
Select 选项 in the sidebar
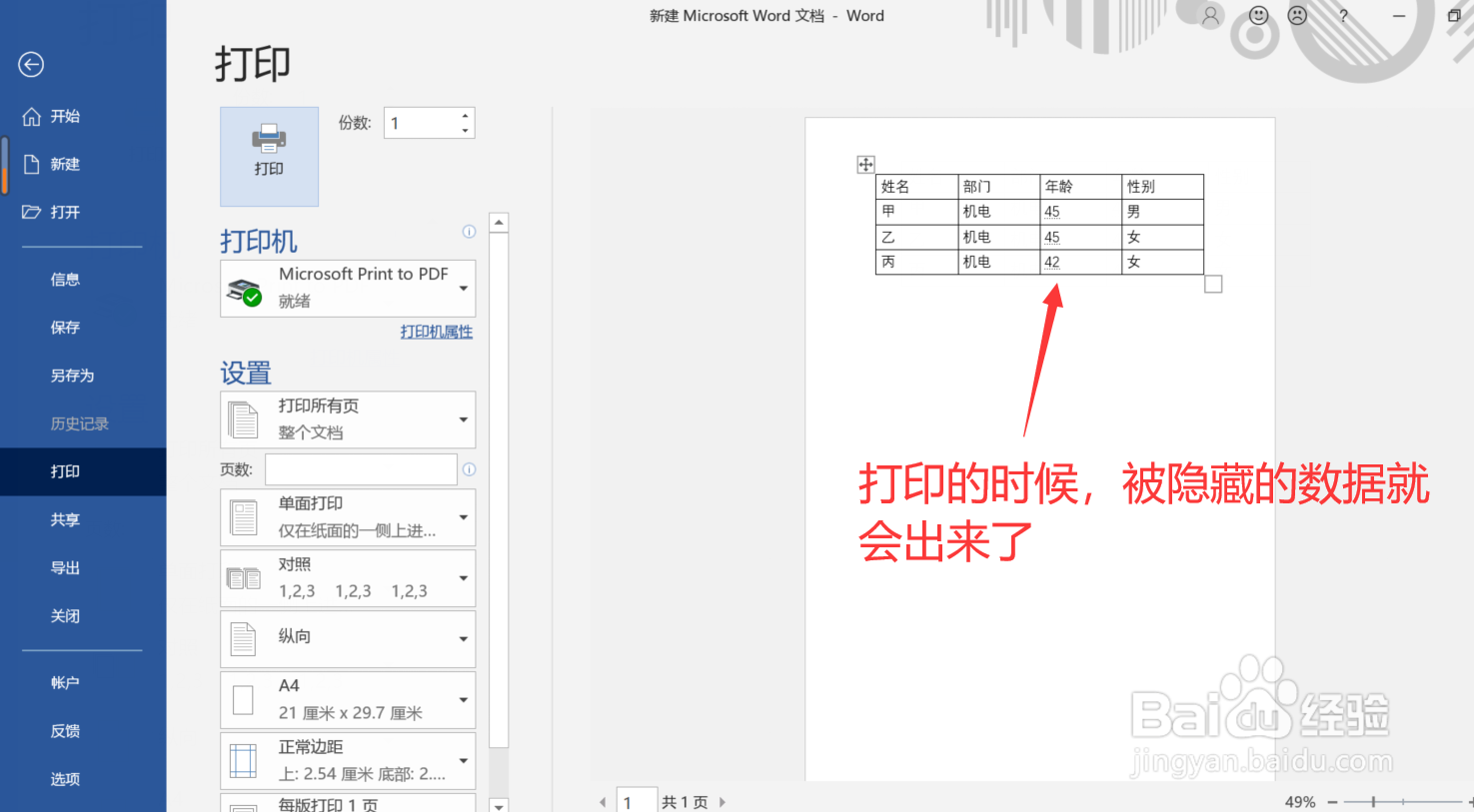coord(83,779)
